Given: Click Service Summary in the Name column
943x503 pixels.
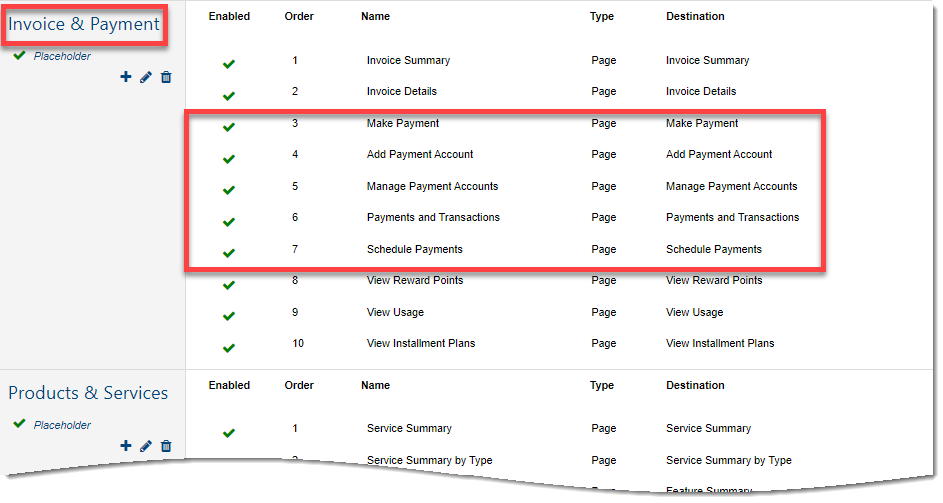Looking at the screenshot, I should tap(409, 428).
